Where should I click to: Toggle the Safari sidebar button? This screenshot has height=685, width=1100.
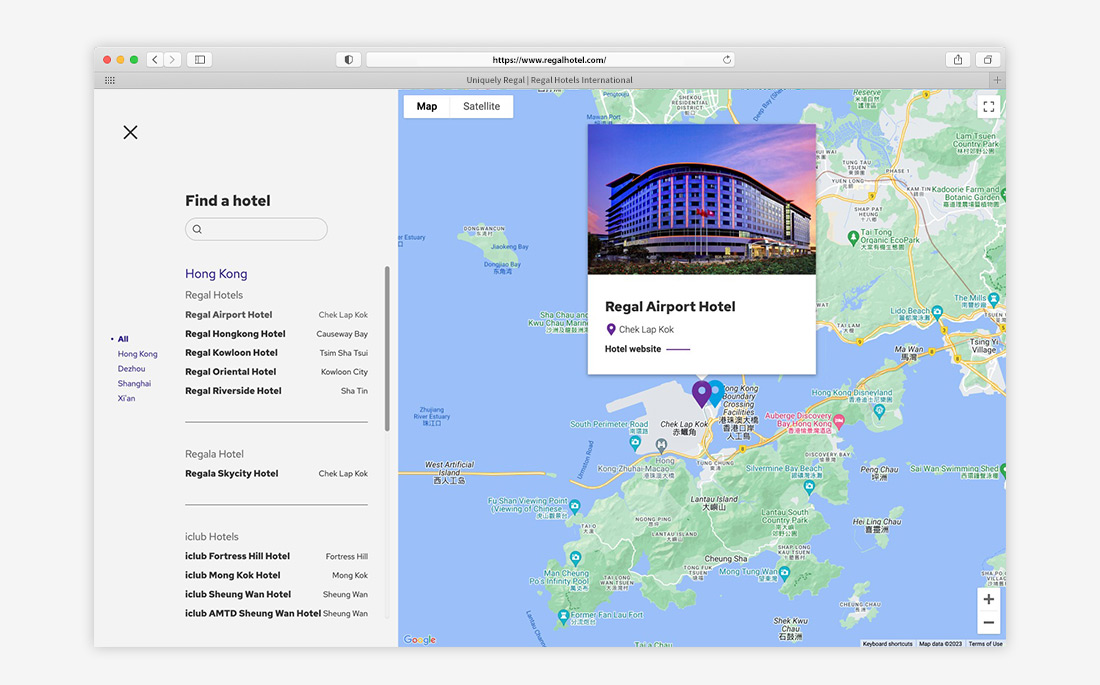[200, 60]
